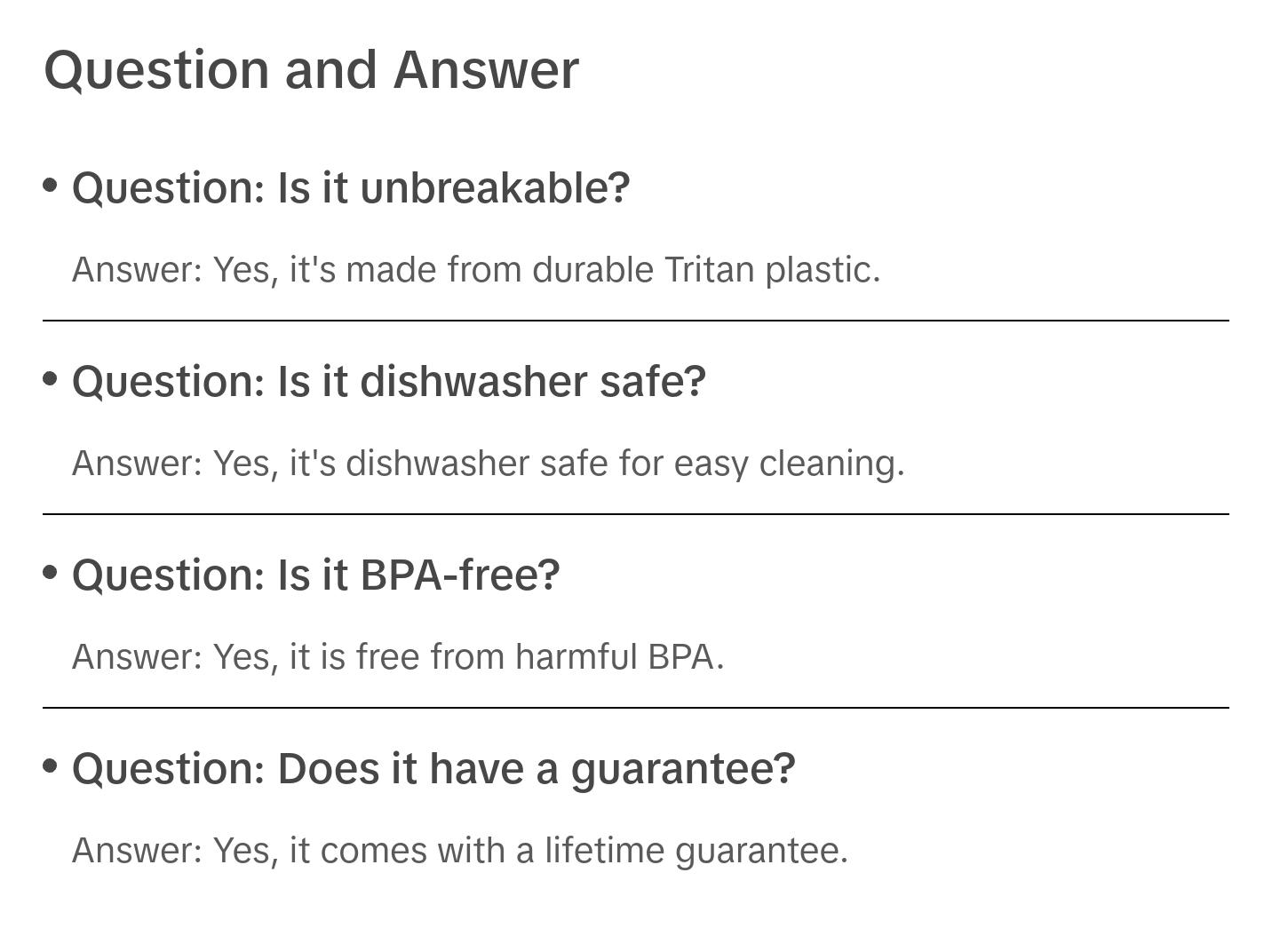The image size is (1272, 952).
Task: Click the divider below the dishwasher answer
Action: pyautogui.click(x=636, y=514)
